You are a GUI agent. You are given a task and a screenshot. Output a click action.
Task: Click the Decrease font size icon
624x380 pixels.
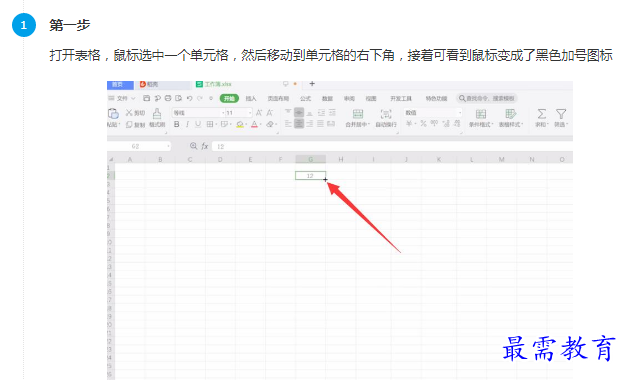(x=270, y=113)
